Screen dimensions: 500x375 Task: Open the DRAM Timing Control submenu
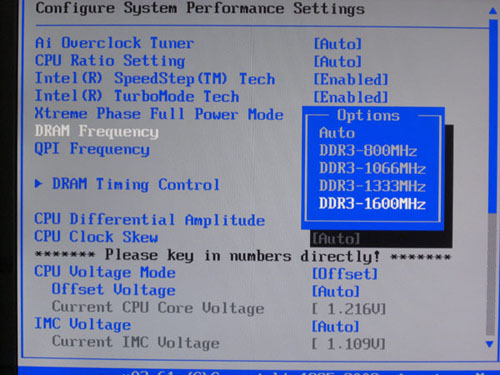pyautogui.click(x=136, y=184)
